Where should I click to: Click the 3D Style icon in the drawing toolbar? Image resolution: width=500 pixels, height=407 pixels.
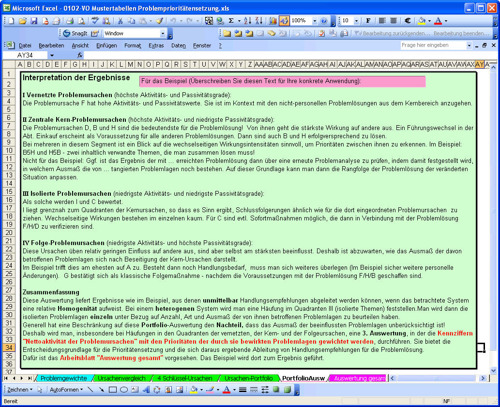click(x=287, y=390)
